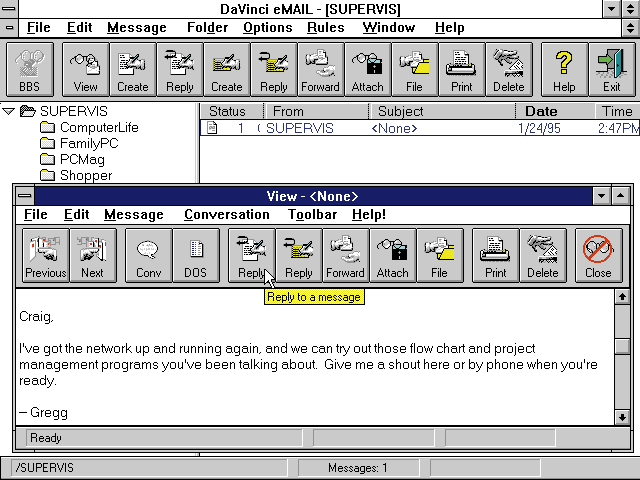The image size is (640, 480).
Task: Click Print in the main toolbar
Action: point(462,69)
